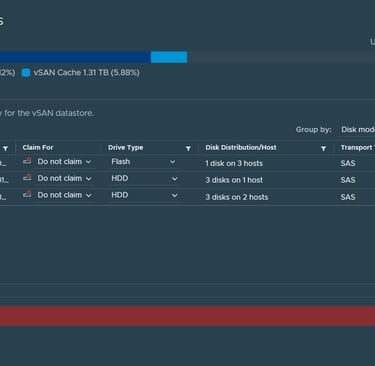Open the Drive Type column filter icon
Screen dimensions: 375x366
188,148
